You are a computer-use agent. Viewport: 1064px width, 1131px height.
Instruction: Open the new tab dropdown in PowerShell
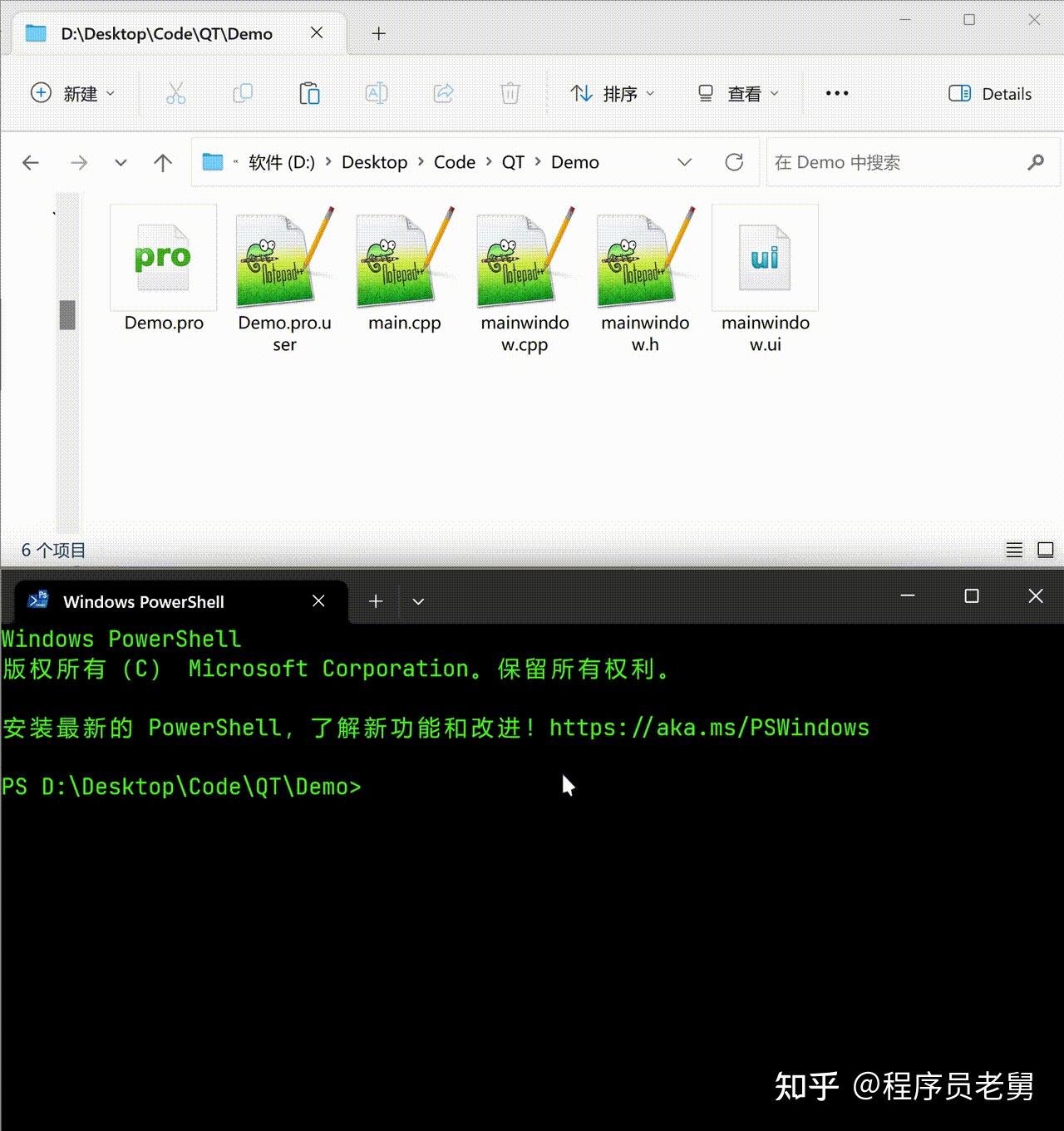[x=418, y=600]
